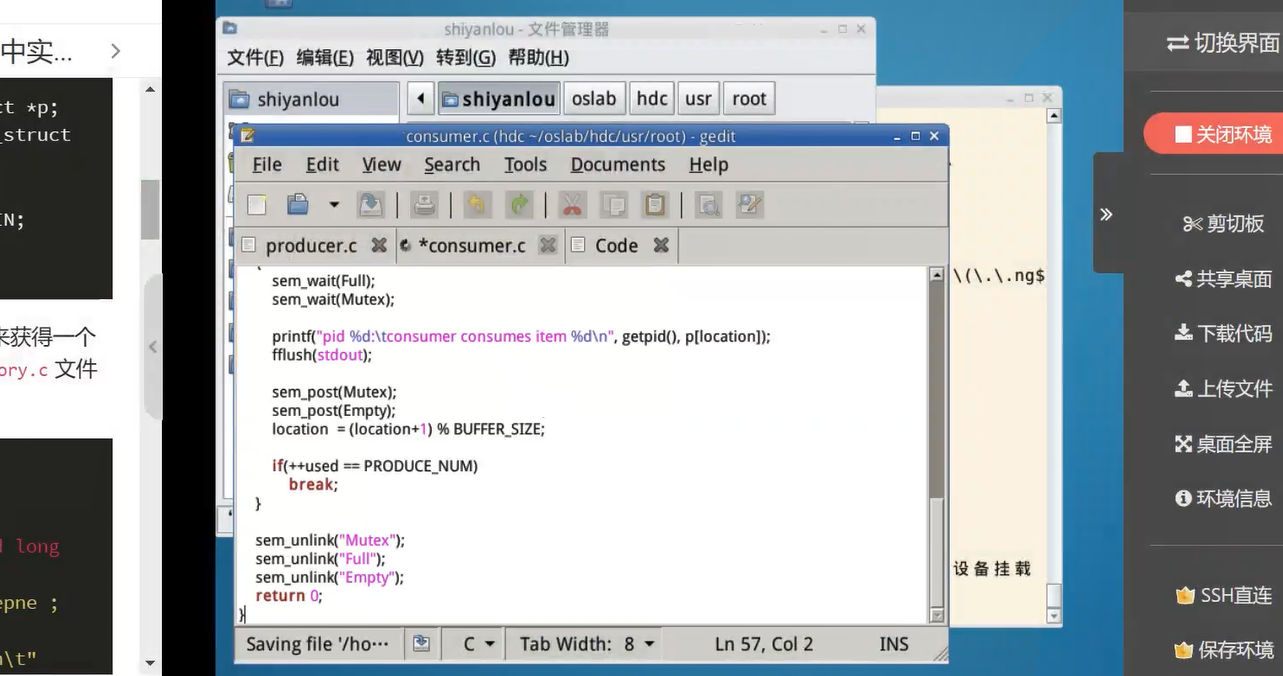Click the open file folder icon

298,205
